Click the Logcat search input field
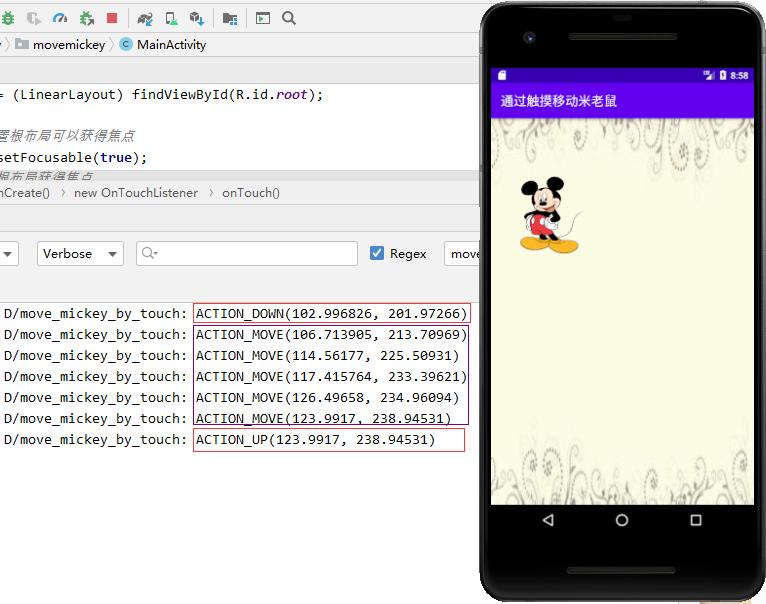Screen dimensions: 766x604 pyautogui.click(x=247, y=253)
